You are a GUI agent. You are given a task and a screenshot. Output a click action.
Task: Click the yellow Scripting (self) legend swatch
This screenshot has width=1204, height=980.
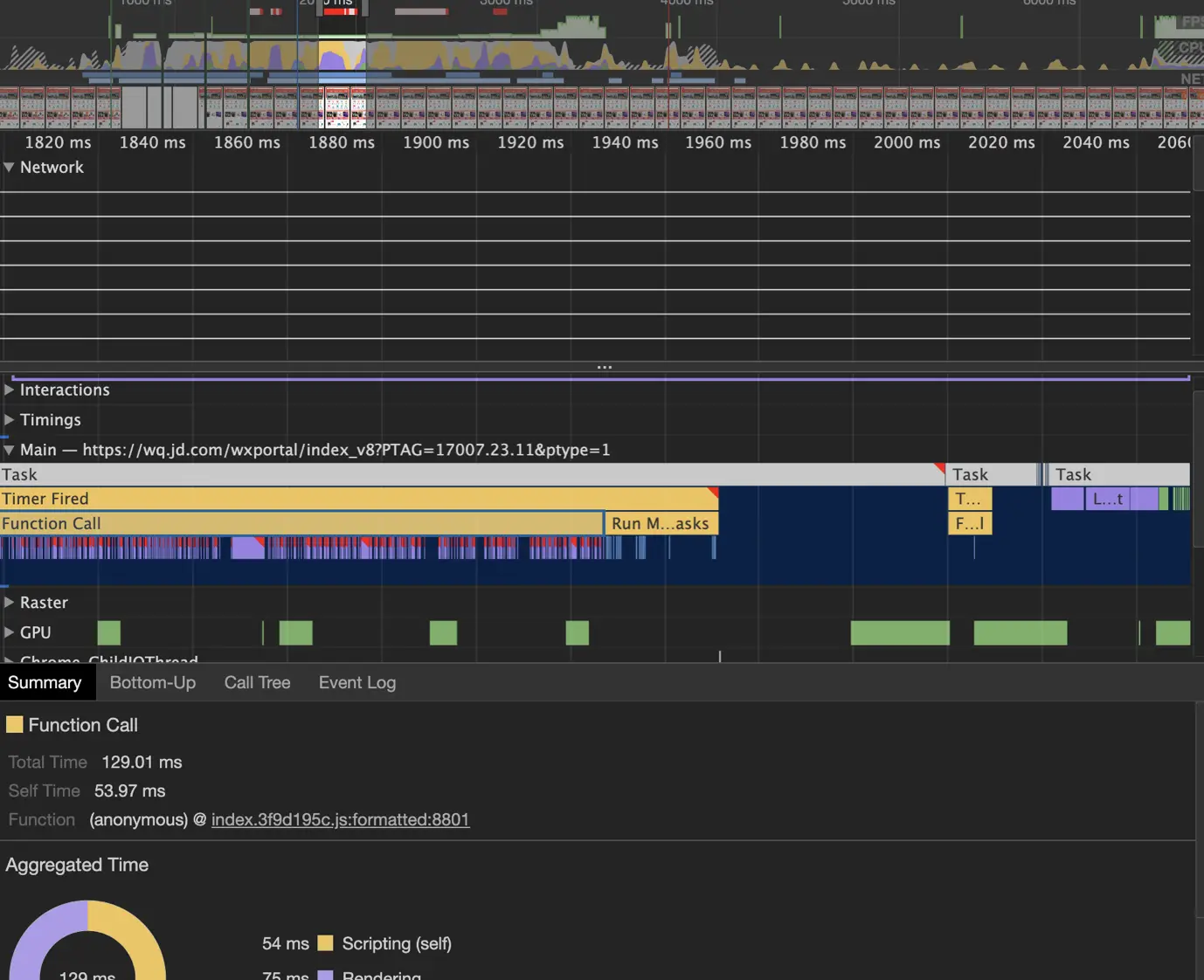coord(325,943)
